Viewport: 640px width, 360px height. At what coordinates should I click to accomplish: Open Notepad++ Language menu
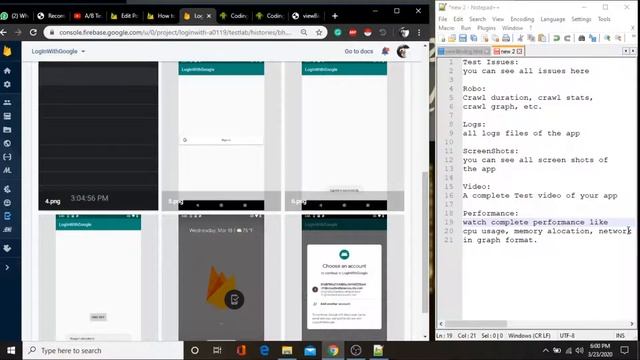coord(553,19)
